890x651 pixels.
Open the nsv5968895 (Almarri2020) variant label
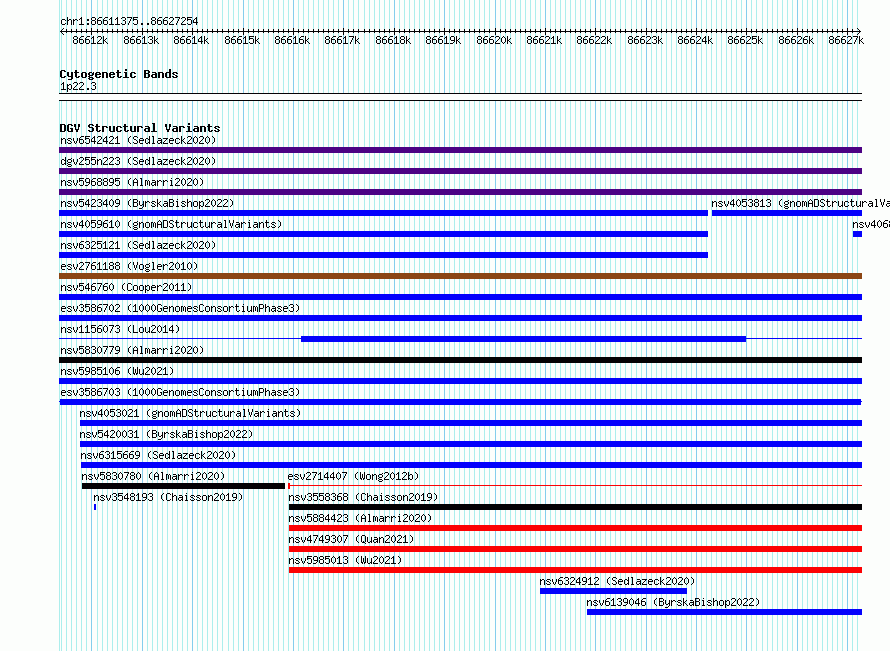[x=132, y=182]
